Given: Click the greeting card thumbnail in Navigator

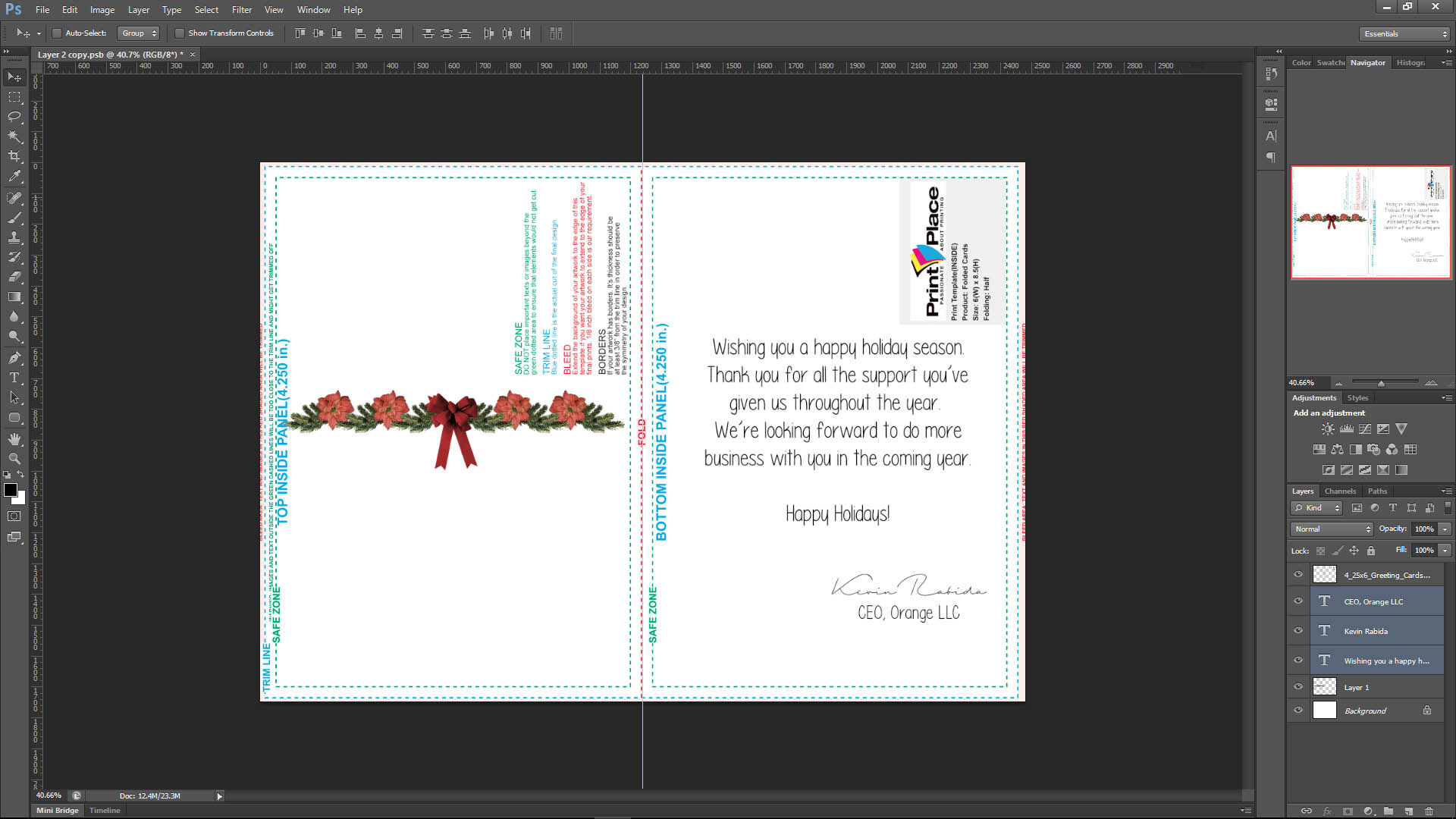Looking at the screenshot, I should tap(1370, 222).
